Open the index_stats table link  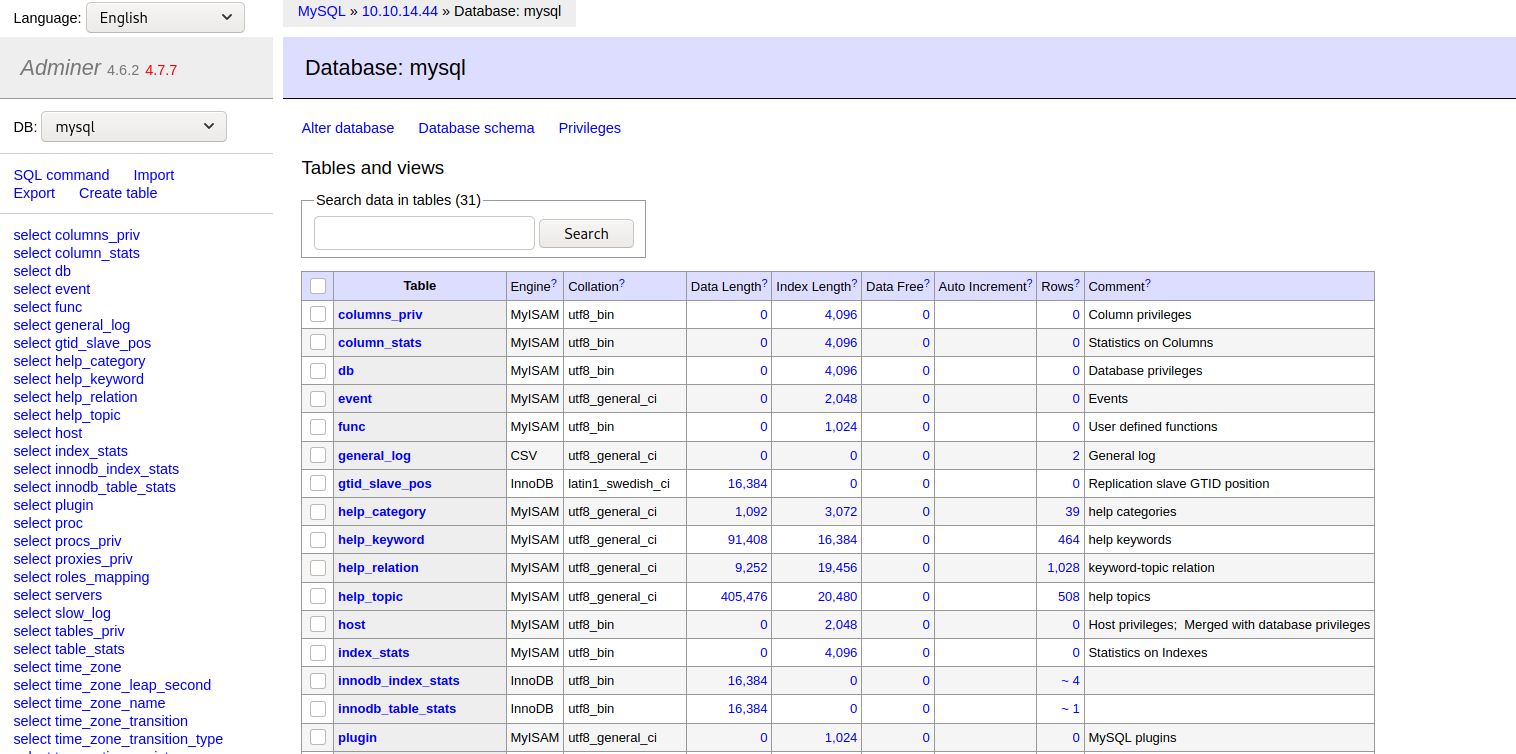pyautogui.click(x=374, y=652)
